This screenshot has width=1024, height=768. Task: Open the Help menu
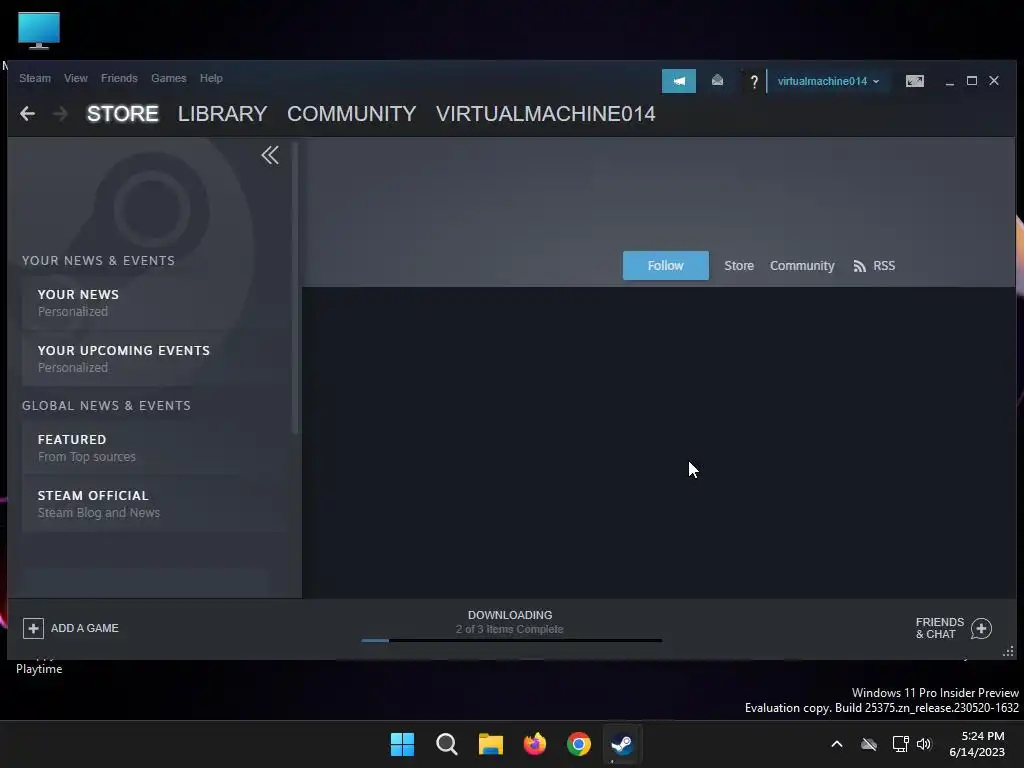(211, 78)
